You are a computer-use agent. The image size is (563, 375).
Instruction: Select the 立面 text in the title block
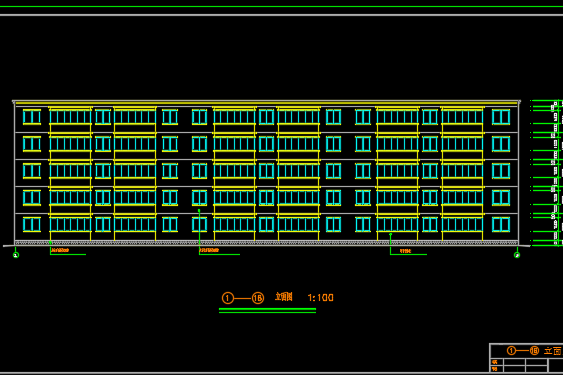(x=553, y=351)
